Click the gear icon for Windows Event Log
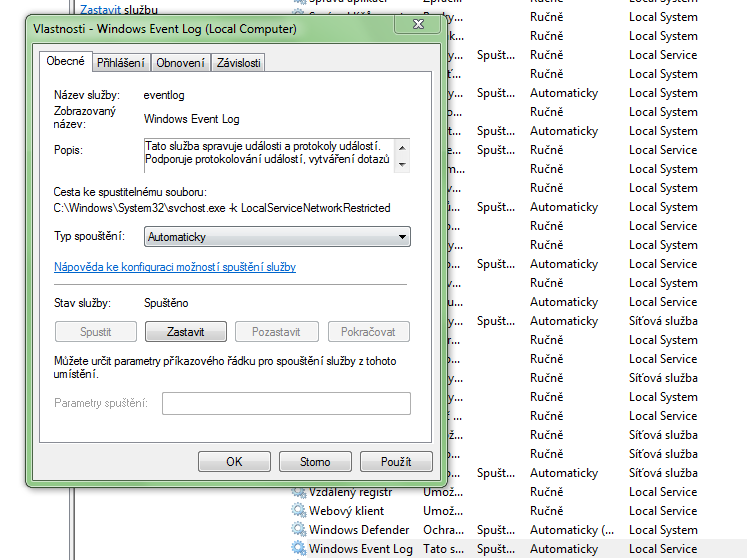This screenshot has height=560, width=755. point(299,548)
